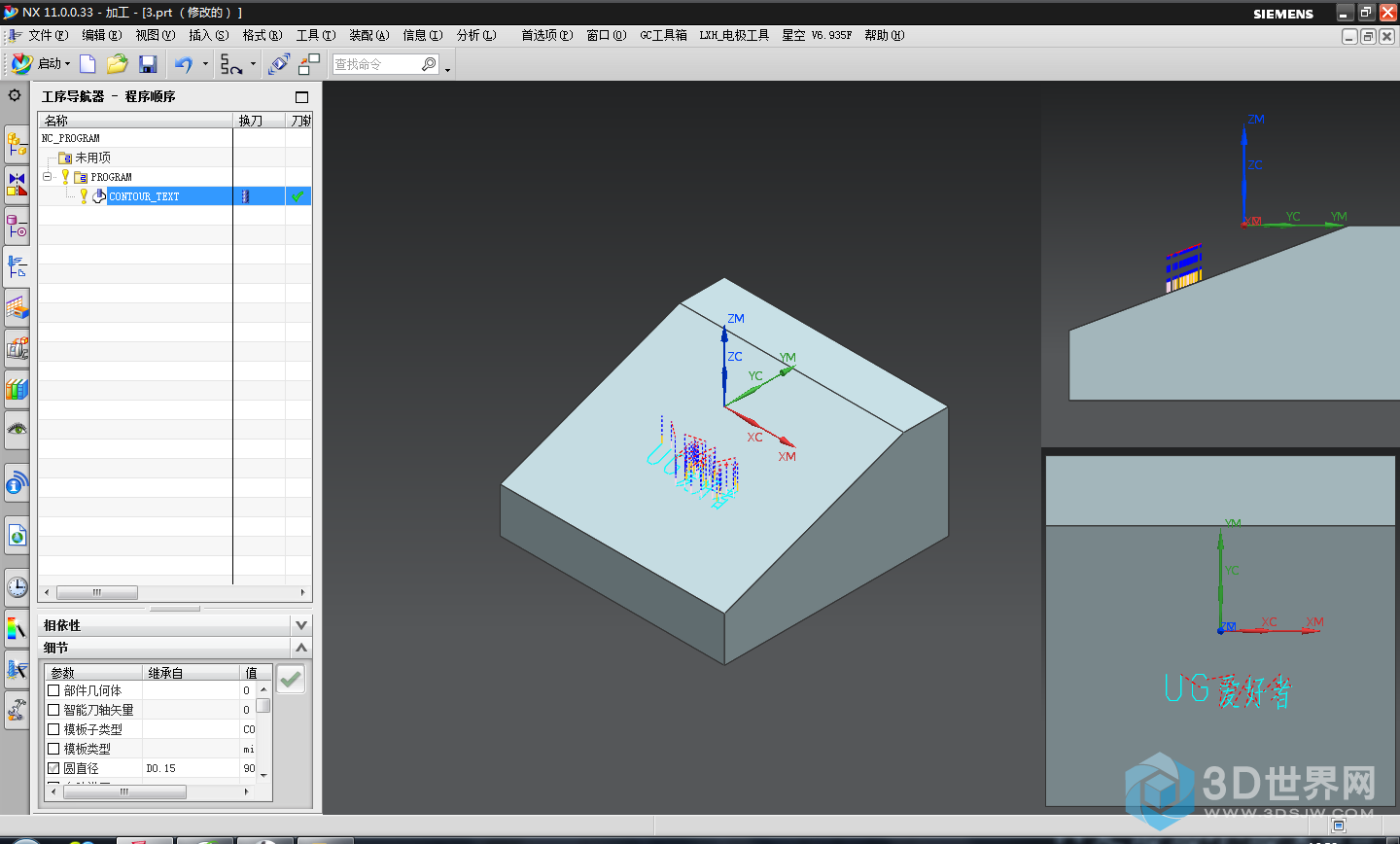The height and width of the screenshot is (844, 1400).
Task: Select the CONTOUR_TEXT operation
Action: click(x=144, y=196)
